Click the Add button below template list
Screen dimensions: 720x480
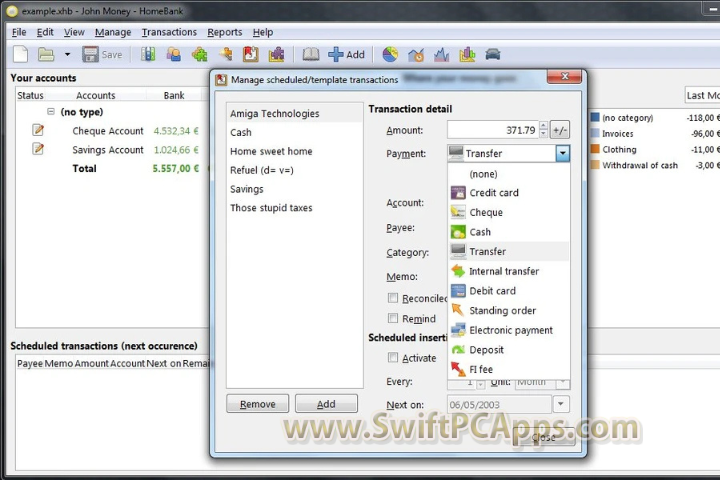326,404
